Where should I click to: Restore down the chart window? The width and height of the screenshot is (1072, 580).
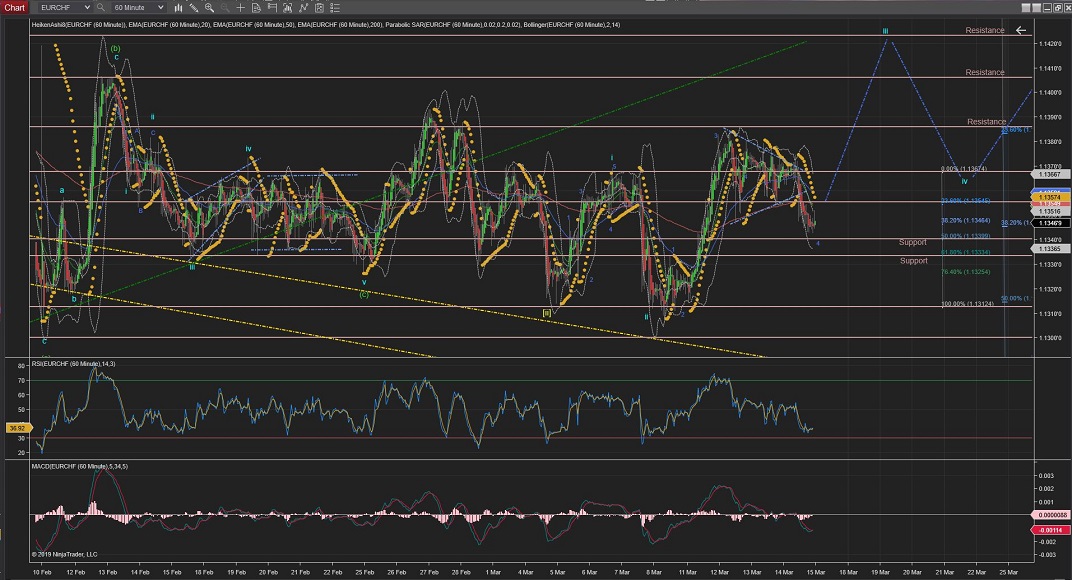click(x=1057, y=8)
